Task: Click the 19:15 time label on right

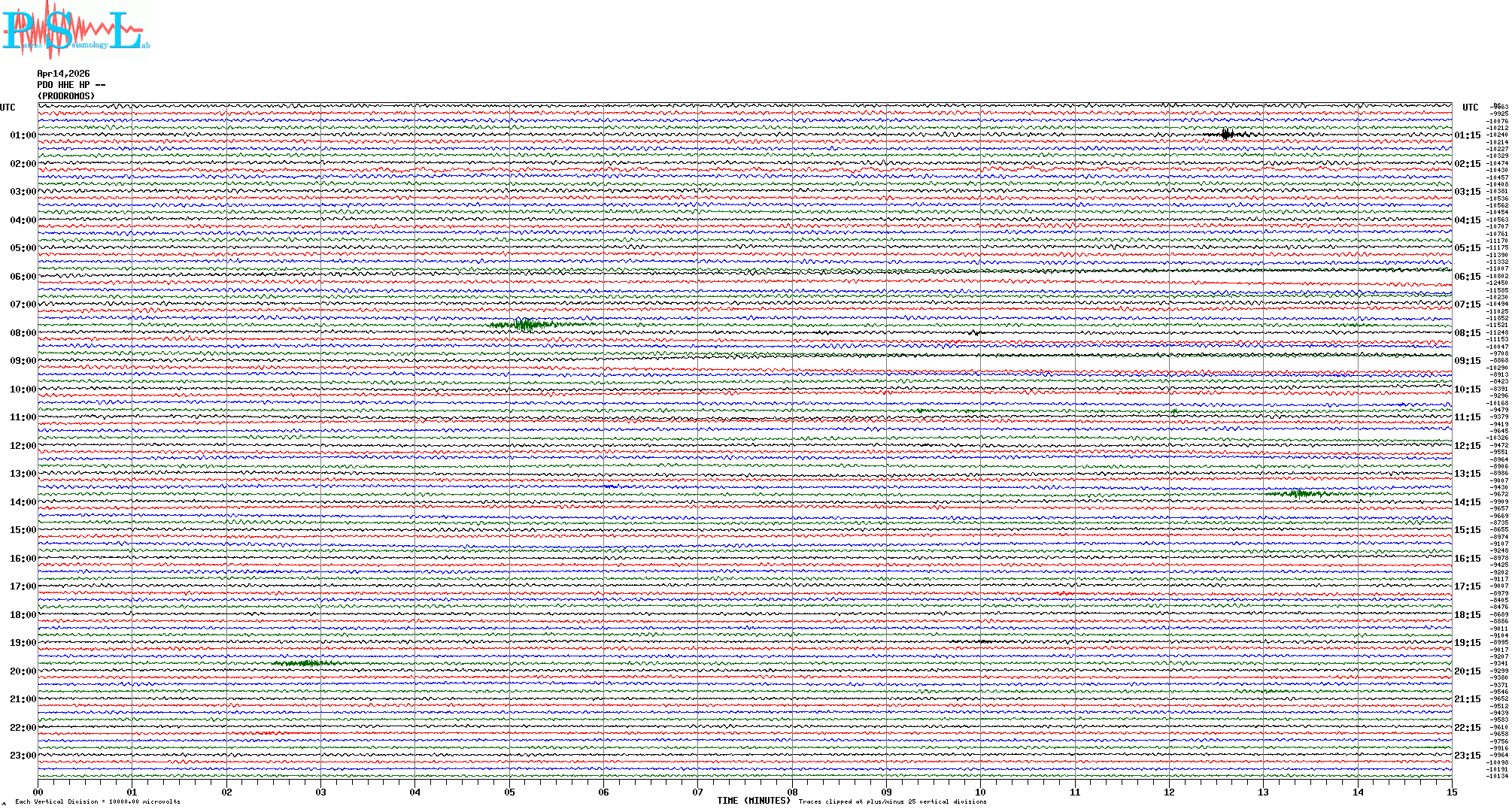Action: pyautogui.click(x=1467, y=643)
